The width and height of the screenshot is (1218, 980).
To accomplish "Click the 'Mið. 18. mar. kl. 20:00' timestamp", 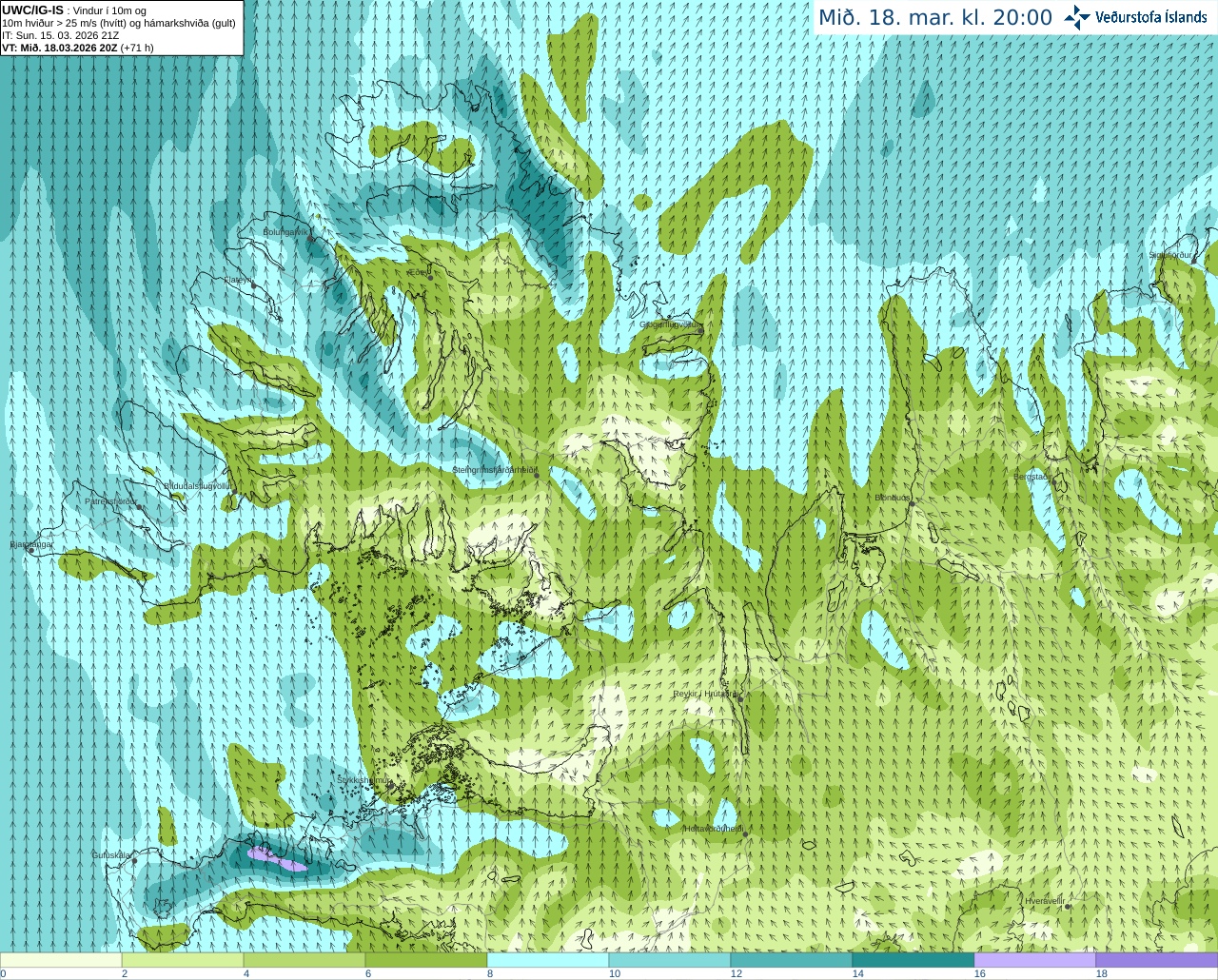I will [x=935, y=18].
